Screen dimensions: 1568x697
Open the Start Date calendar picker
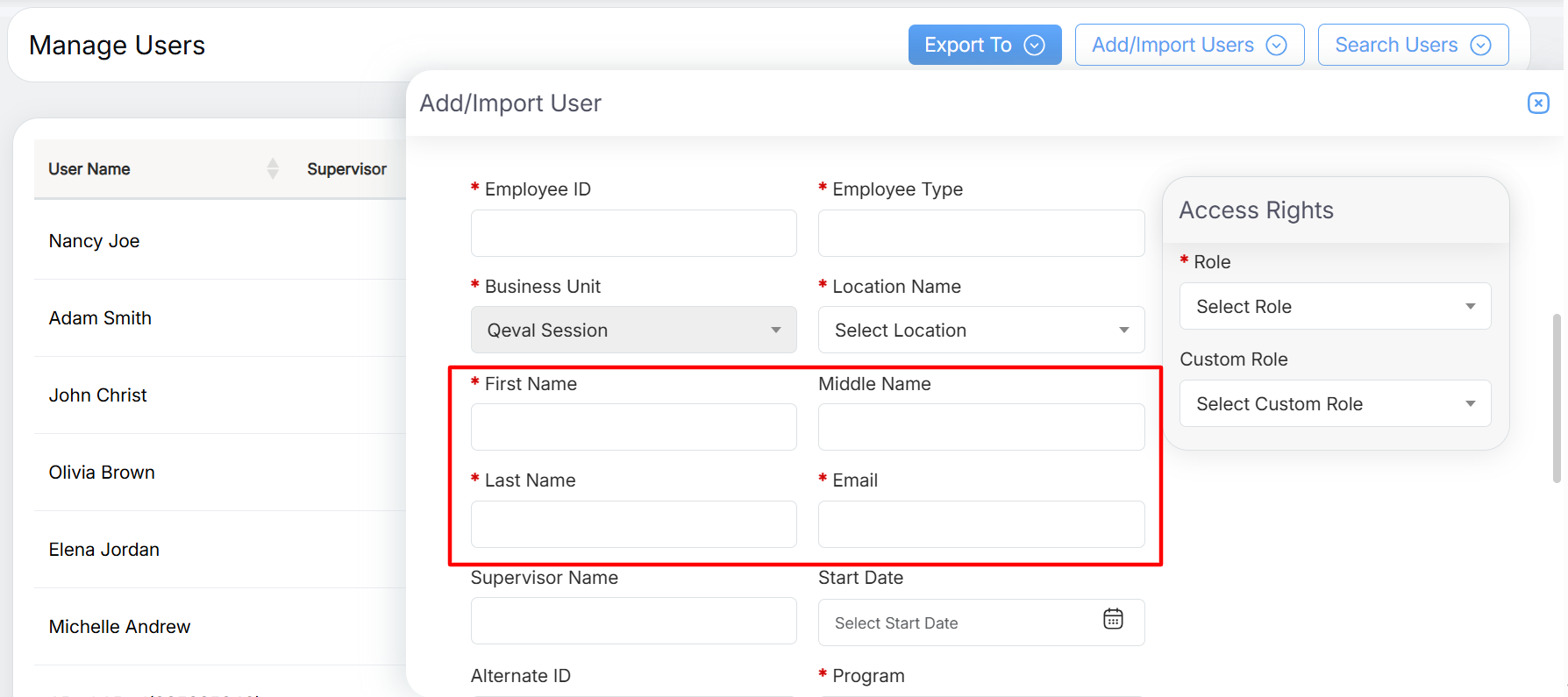pos(1113,620)
